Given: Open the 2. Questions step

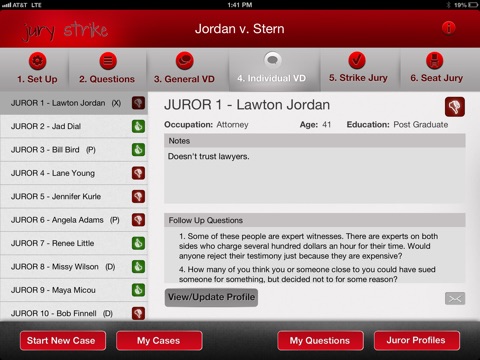Looking at the screenshot, I should tap(107, 69).
